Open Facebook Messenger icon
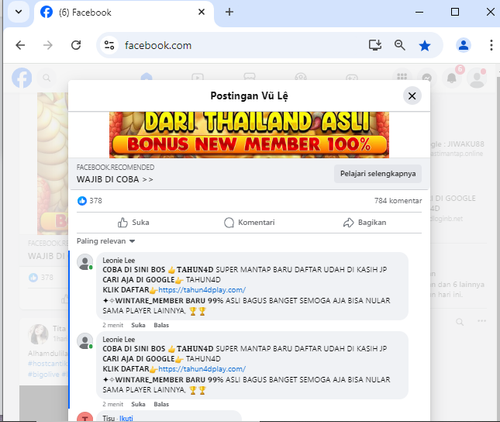 (427, 78)
